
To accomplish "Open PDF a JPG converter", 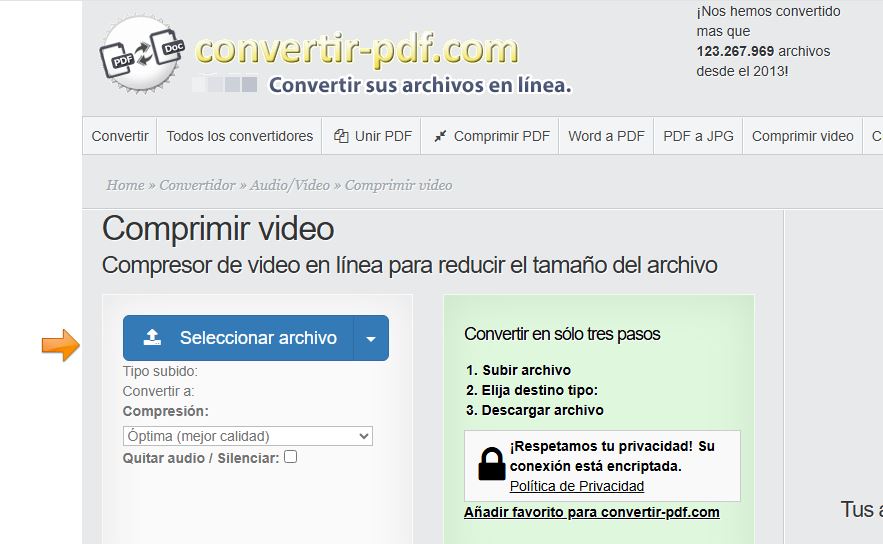I will (x=698, y=136).
